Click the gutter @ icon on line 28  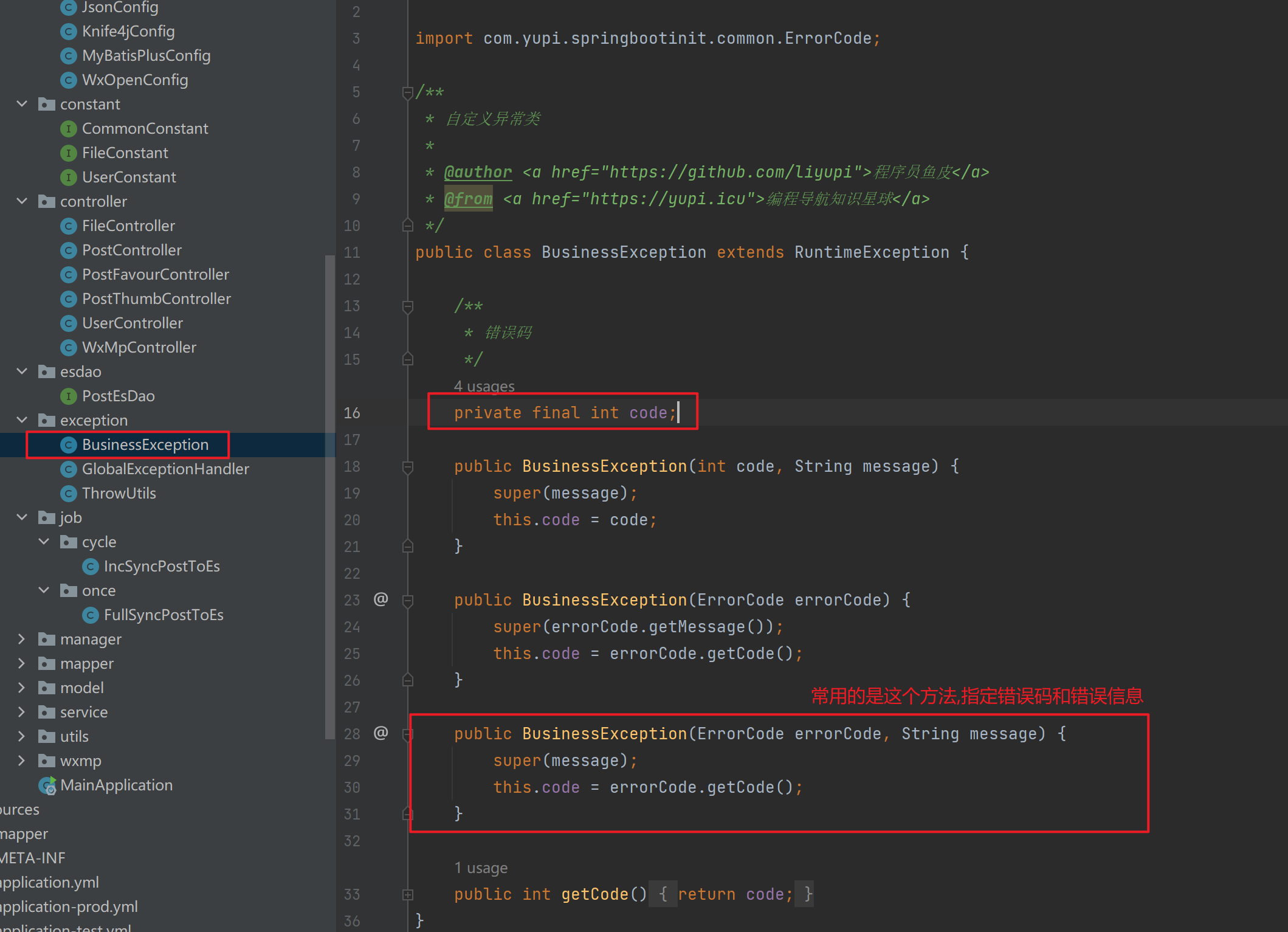(381, 733)
